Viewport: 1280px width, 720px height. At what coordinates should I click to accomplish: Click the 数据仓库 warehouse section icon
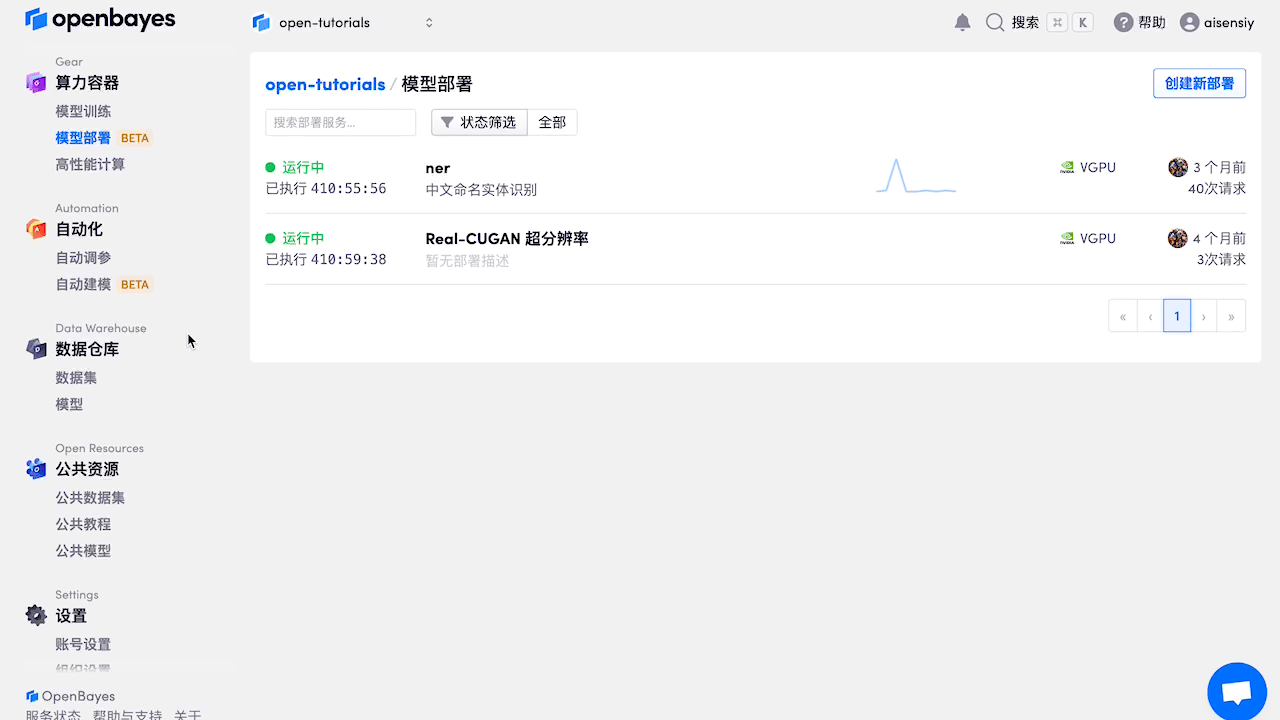coord(36,349)
